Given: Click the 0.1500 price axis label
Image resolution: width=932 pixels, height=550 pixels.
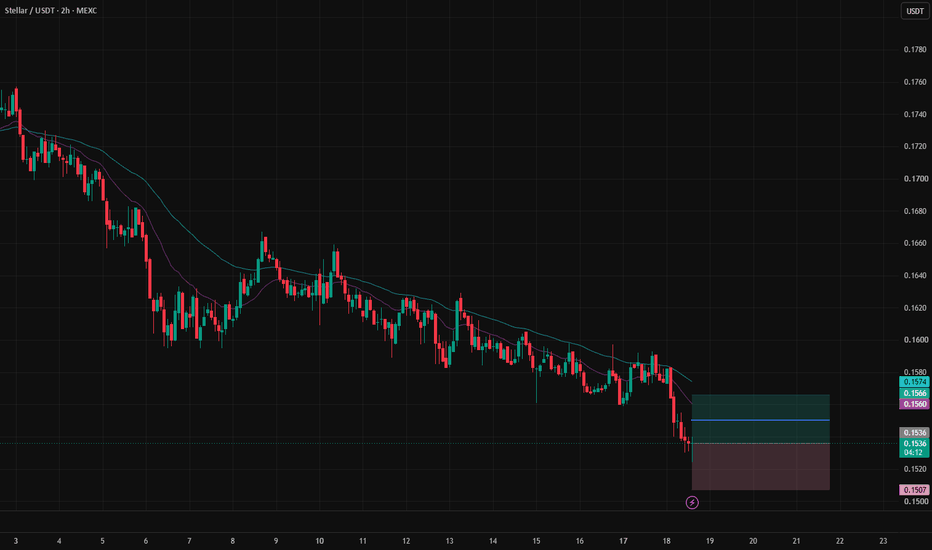Looking at the screenshot, I should pos(915,501).
